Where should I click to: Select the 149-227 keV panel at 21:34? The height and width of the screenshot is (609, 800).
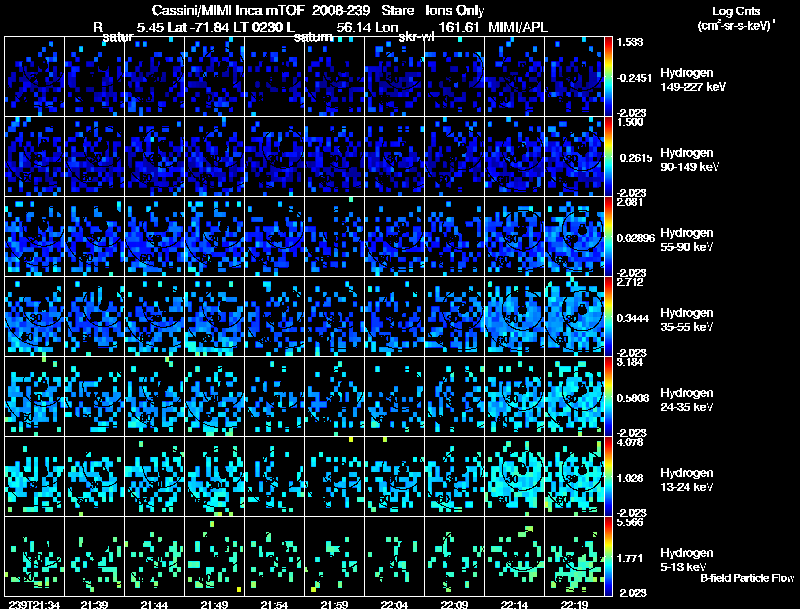coord(35,77)
